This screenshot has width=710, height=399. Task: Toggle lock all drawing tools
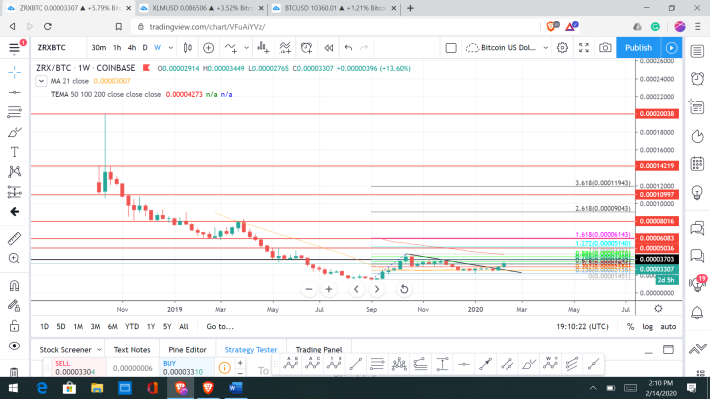tap(14, 326)
